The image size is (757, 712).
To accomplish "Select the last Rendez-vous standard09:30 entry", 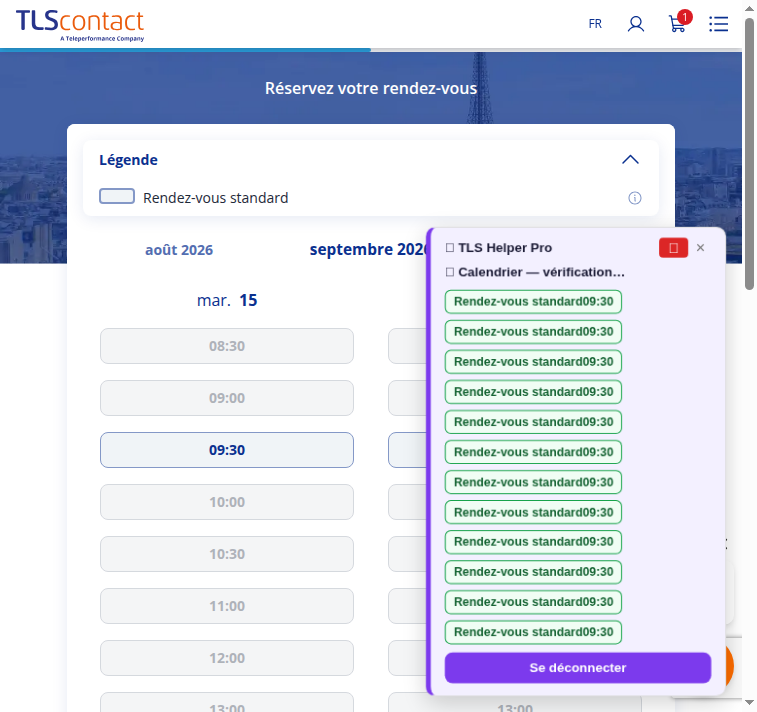I will click(x=533, y=632).
